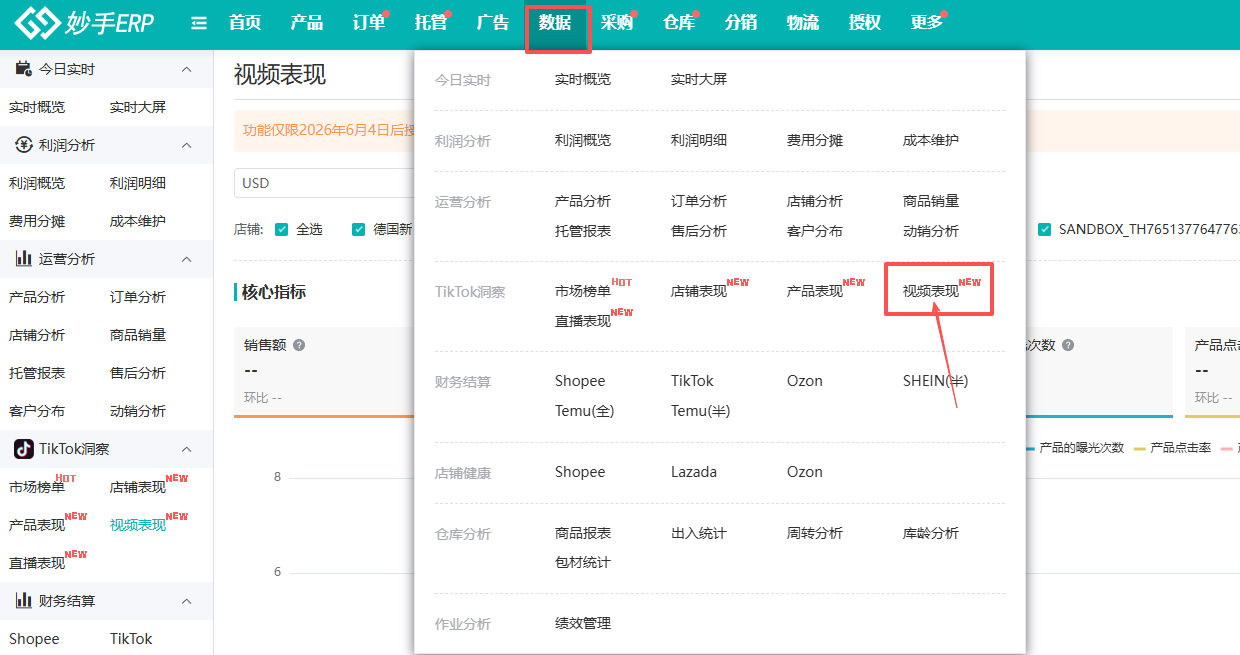Select 产品表现 in the dropdown menu

pos(815,291)
